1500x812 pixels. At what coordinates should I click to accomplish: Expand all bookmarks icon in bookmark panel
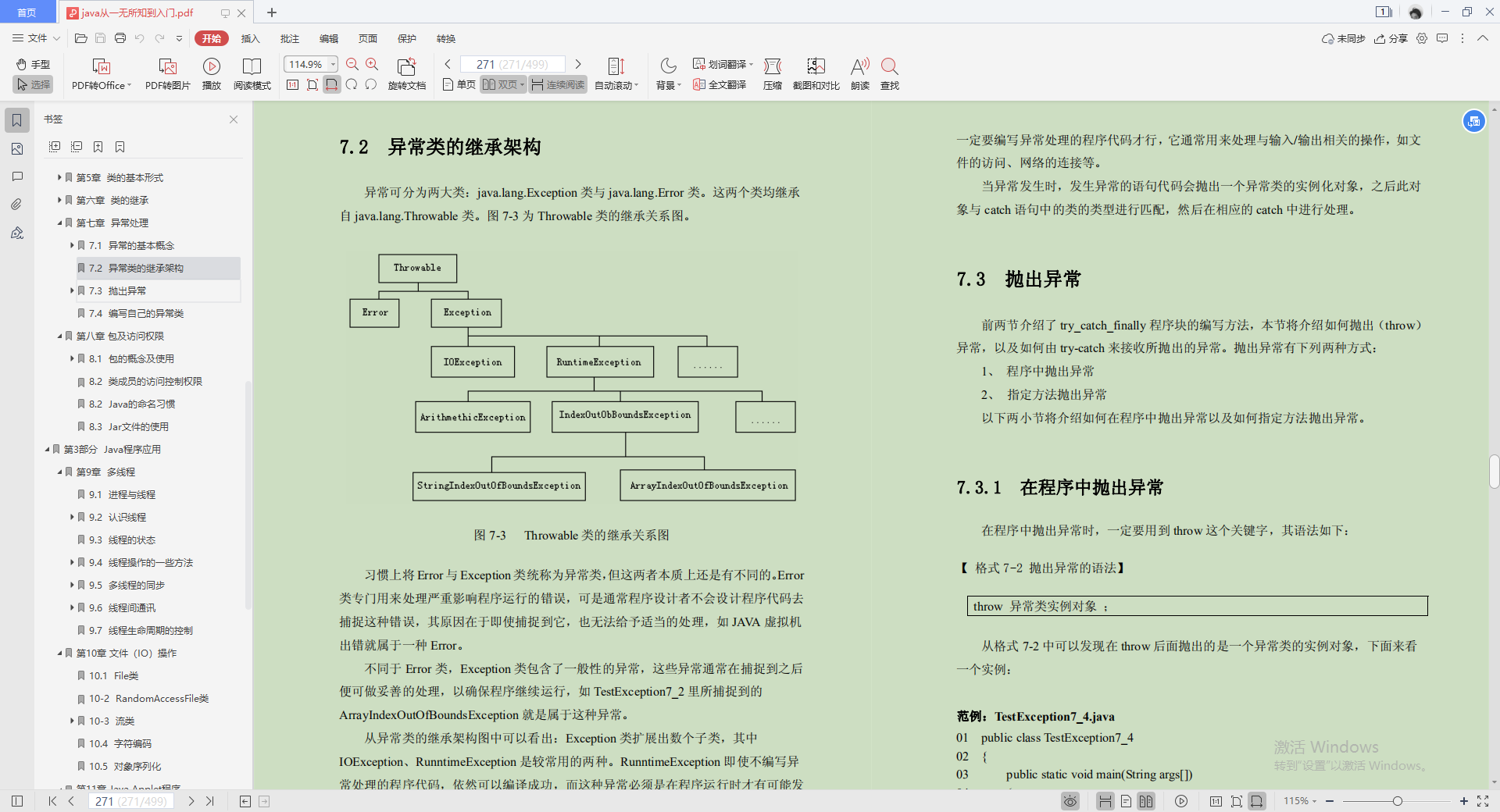pyautogui.click(x=55, y=146)
